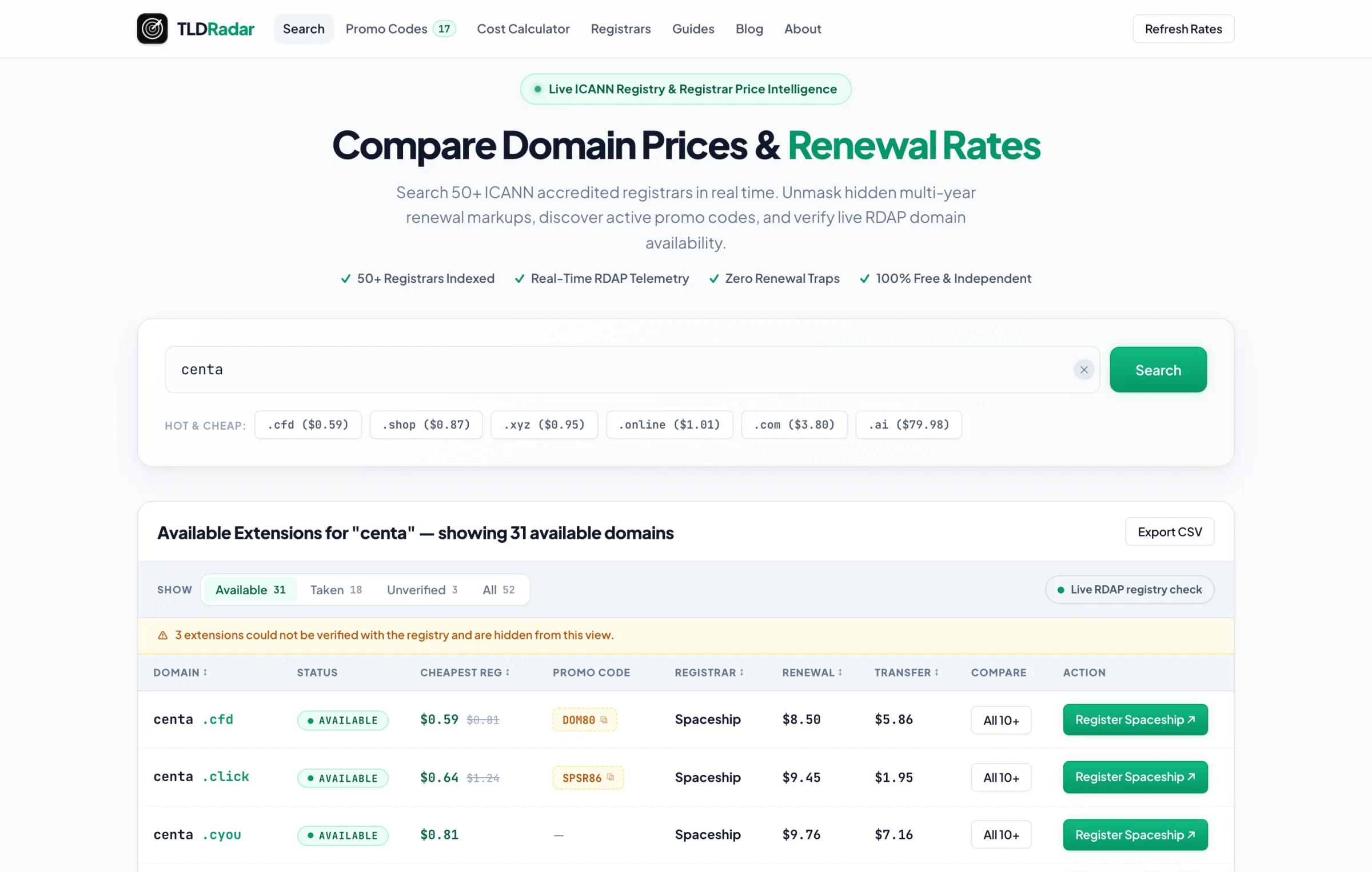The height and width of the screenshot is (872, 1372).
Task: Switch to Taken 18 filter
Action: 336,590
